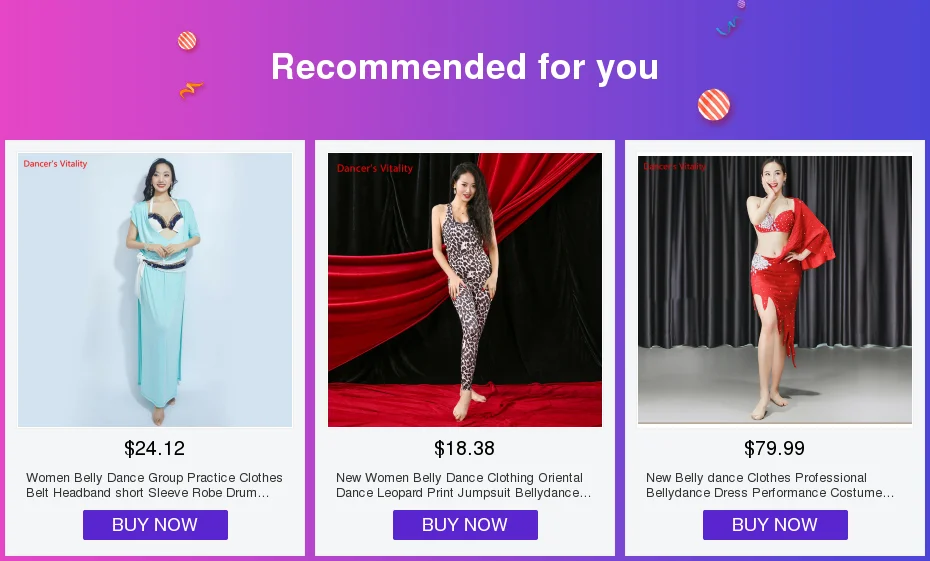The image size is (930, 561).
Task: Click the $79.99 price label
Action: 775,448
